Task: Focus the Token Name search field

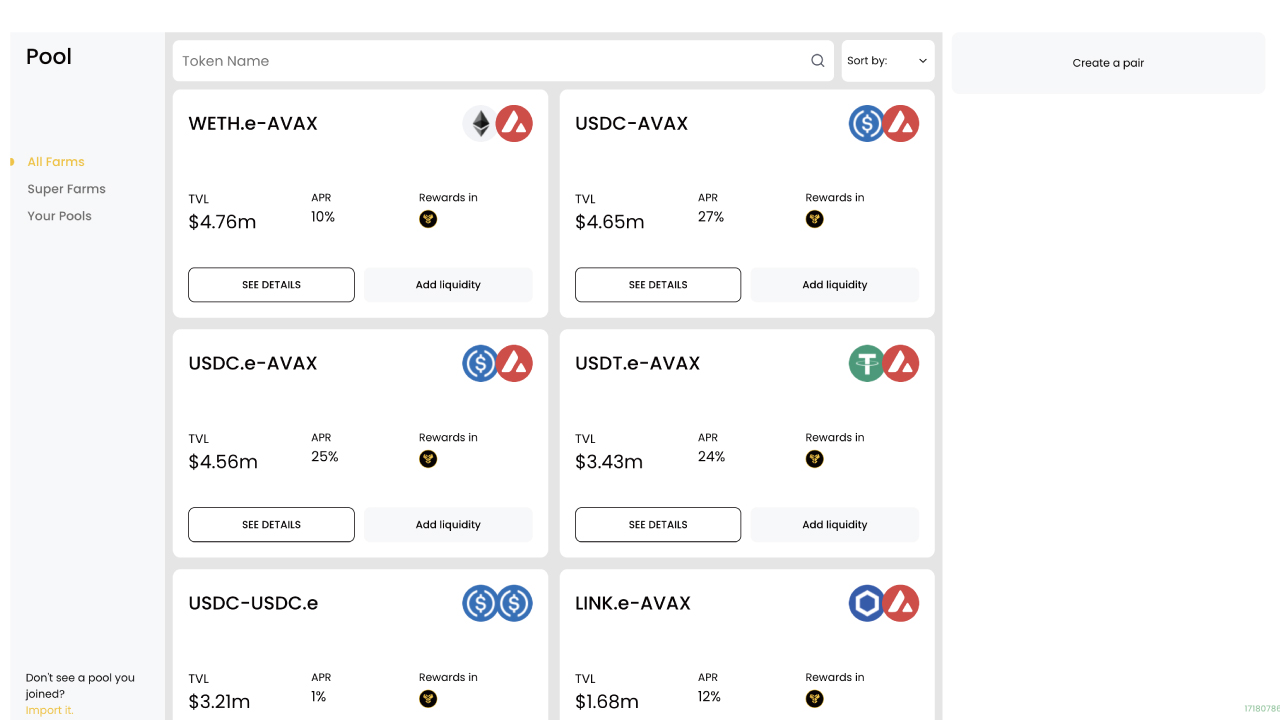Action: pyautogui.click(x=503, y=61)
